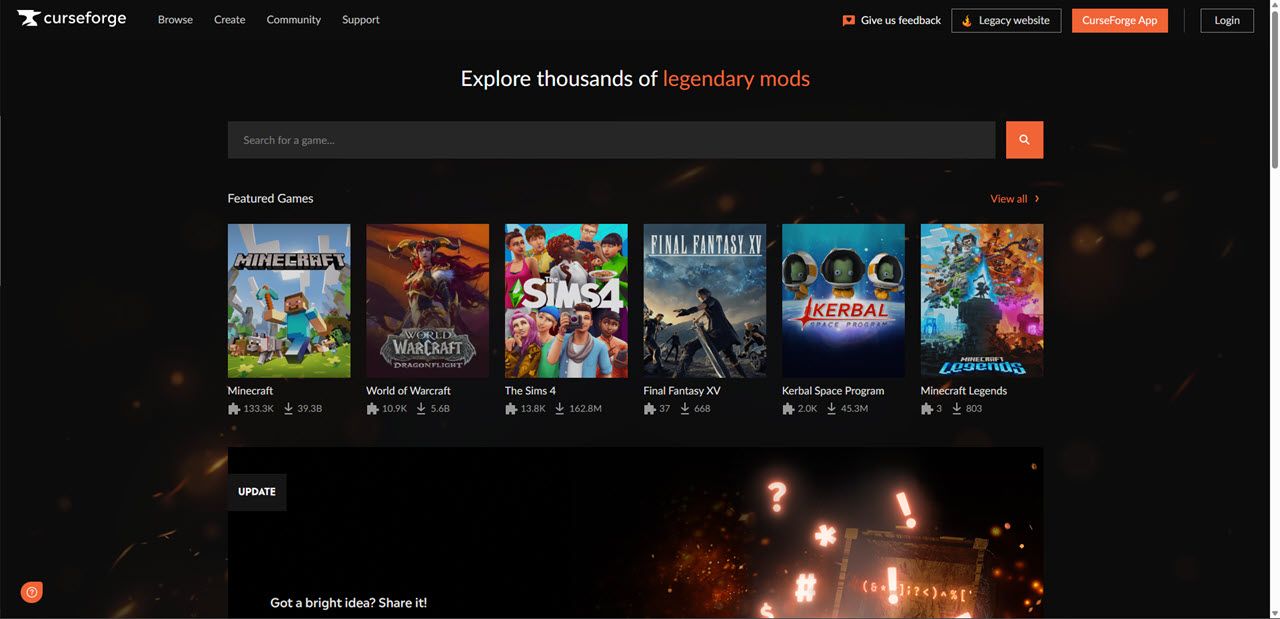Click the CurseForge App button

tap(1120, 20)
